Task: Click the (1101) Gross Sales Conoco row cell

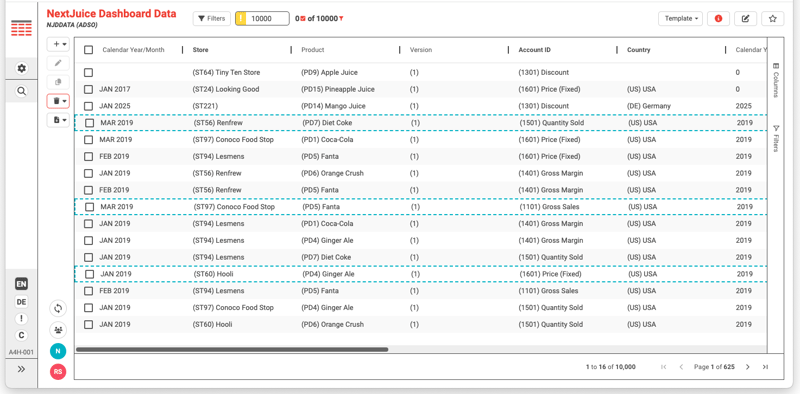Action: [x=549, y=207]
